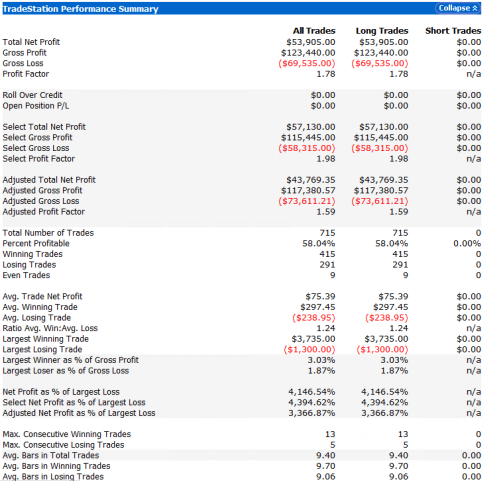Select All Trades value $3,735.00

tap(313, 339)
